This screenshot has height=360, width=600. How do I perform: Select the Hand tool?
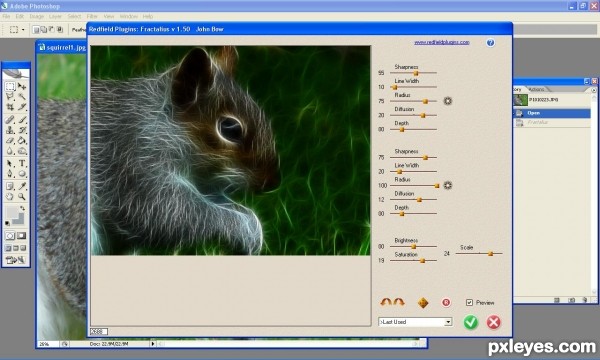(10, 197)
